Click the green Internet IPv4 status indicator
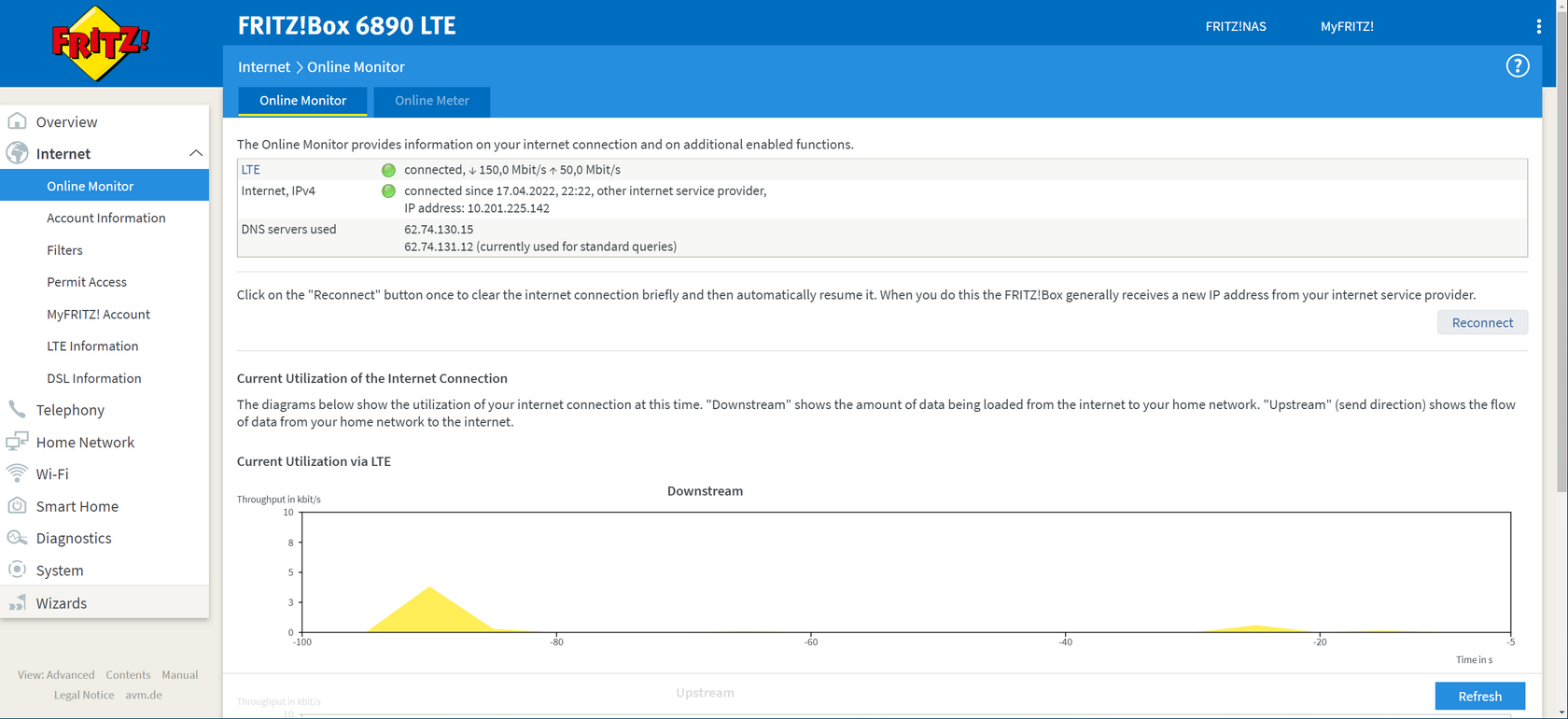This screenshot has height=719, width=1568. click(x=388, y=190)
